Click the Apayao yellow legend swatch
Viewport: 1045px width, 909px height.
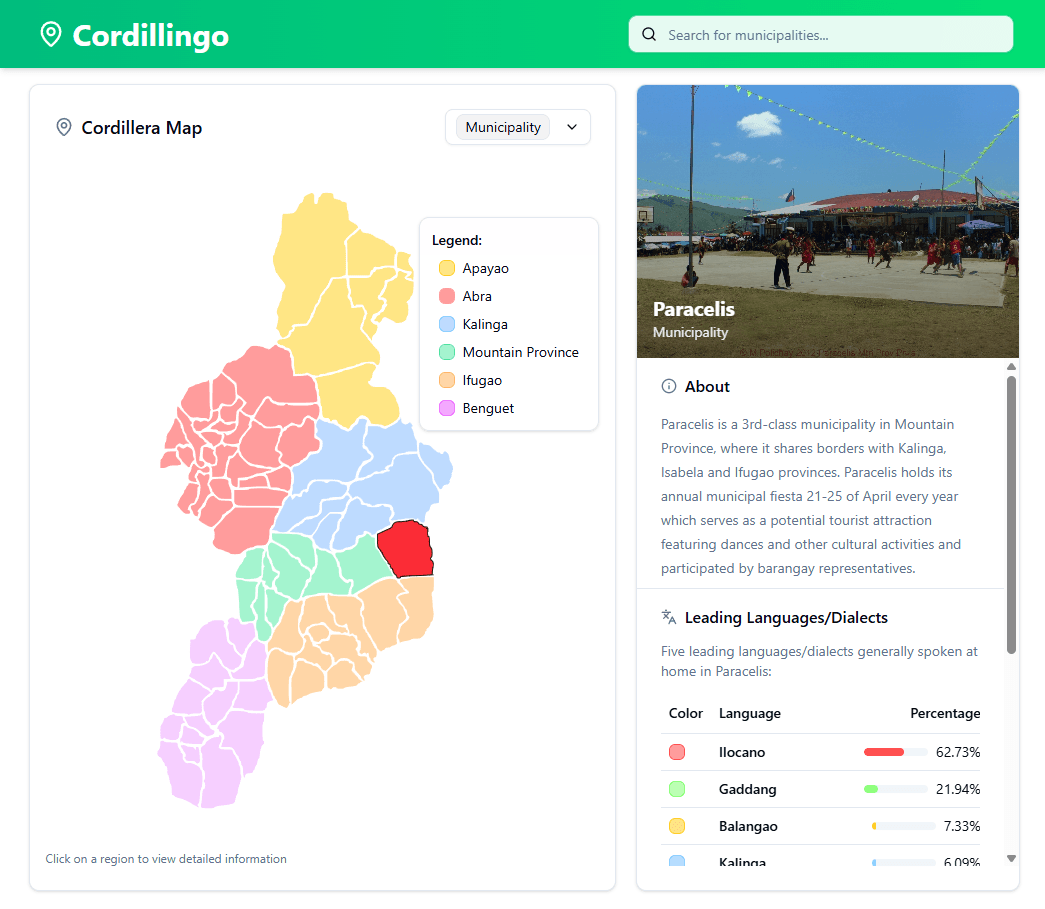point(447,268)
